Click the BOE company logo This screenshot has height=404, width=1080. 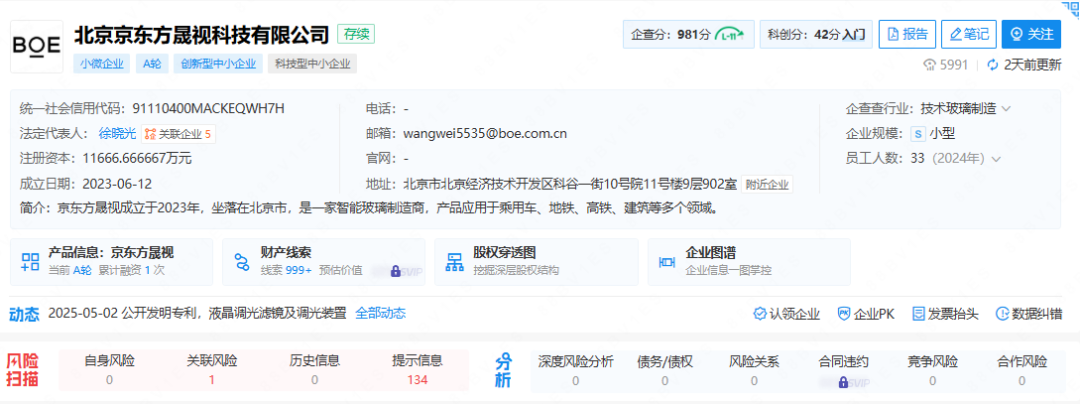(x=37, y=47)
